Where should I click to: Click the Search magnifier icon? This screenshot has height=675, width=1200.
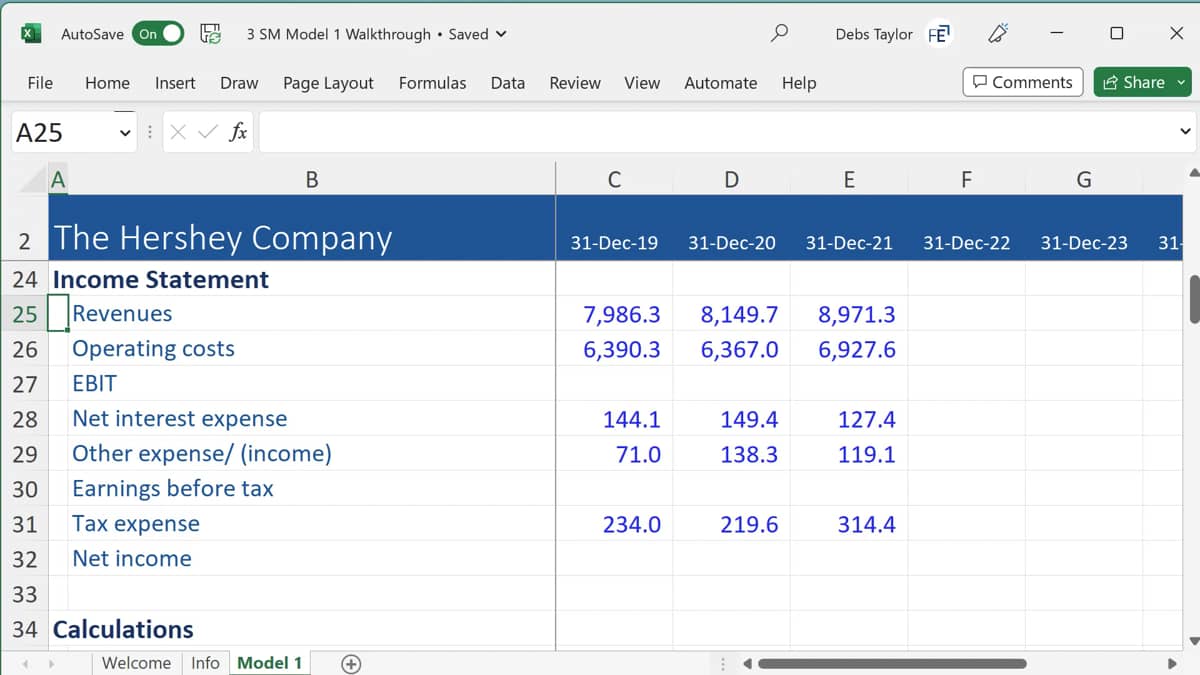coord(779,33)
